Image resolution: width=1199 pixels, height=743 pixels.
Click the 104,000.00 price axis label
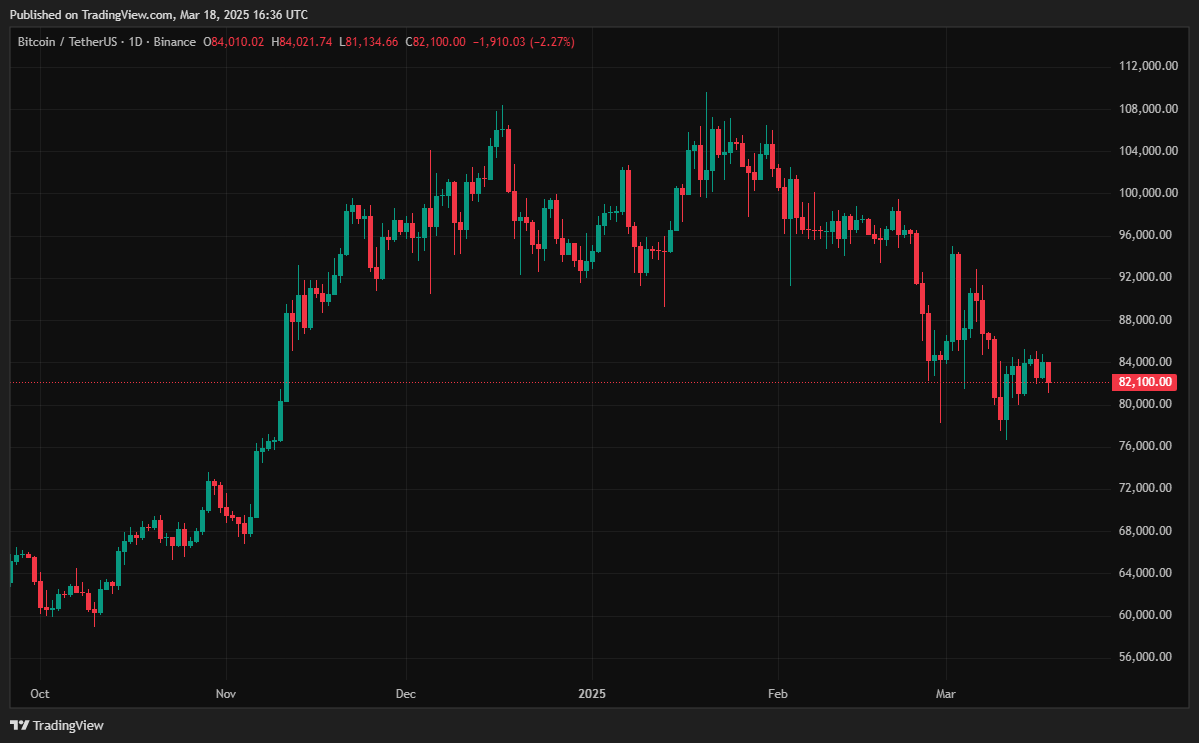tap(1148, 151)
